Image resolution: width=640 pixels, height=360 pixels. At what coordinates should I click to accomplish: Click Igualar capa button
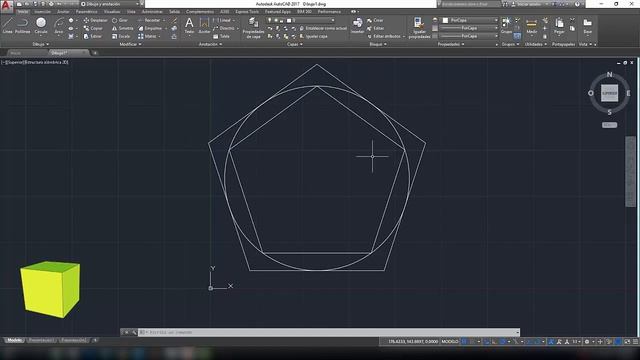tap(313, 36)
